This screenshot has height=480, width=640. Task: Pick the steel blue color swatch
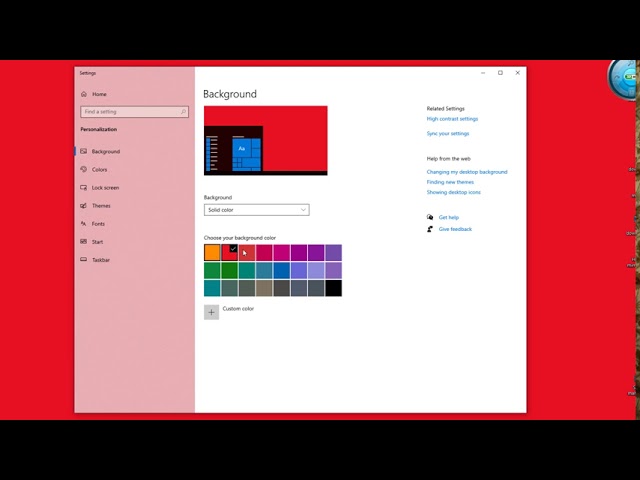264,270
